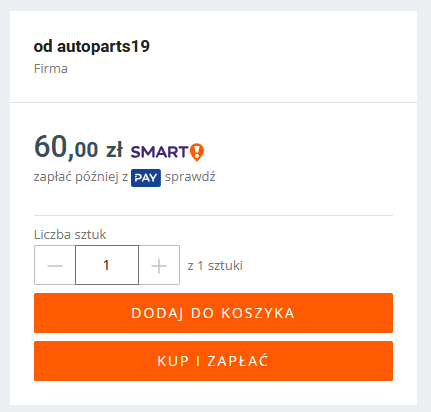Focus the quantity input field showing 1
The width and height of the screenshot is (431, 412).
point(107,265)
